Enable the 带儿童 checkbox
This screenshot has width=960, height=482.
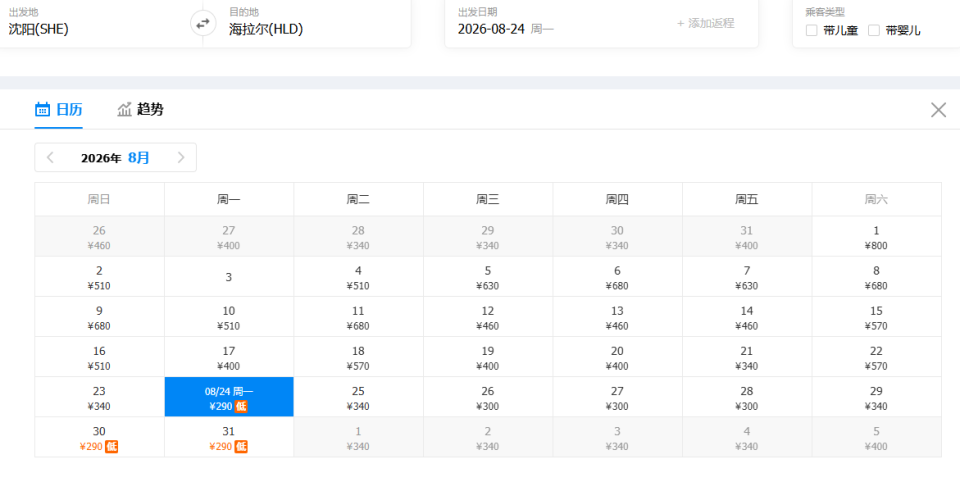[x=811, y=31]
